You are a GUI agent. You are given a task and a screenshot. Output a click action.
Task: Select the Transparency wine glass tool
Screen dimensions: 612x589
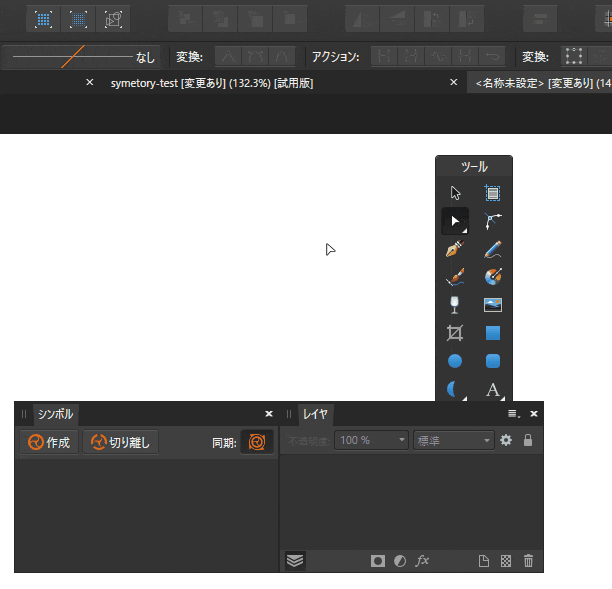click(454, 305)
